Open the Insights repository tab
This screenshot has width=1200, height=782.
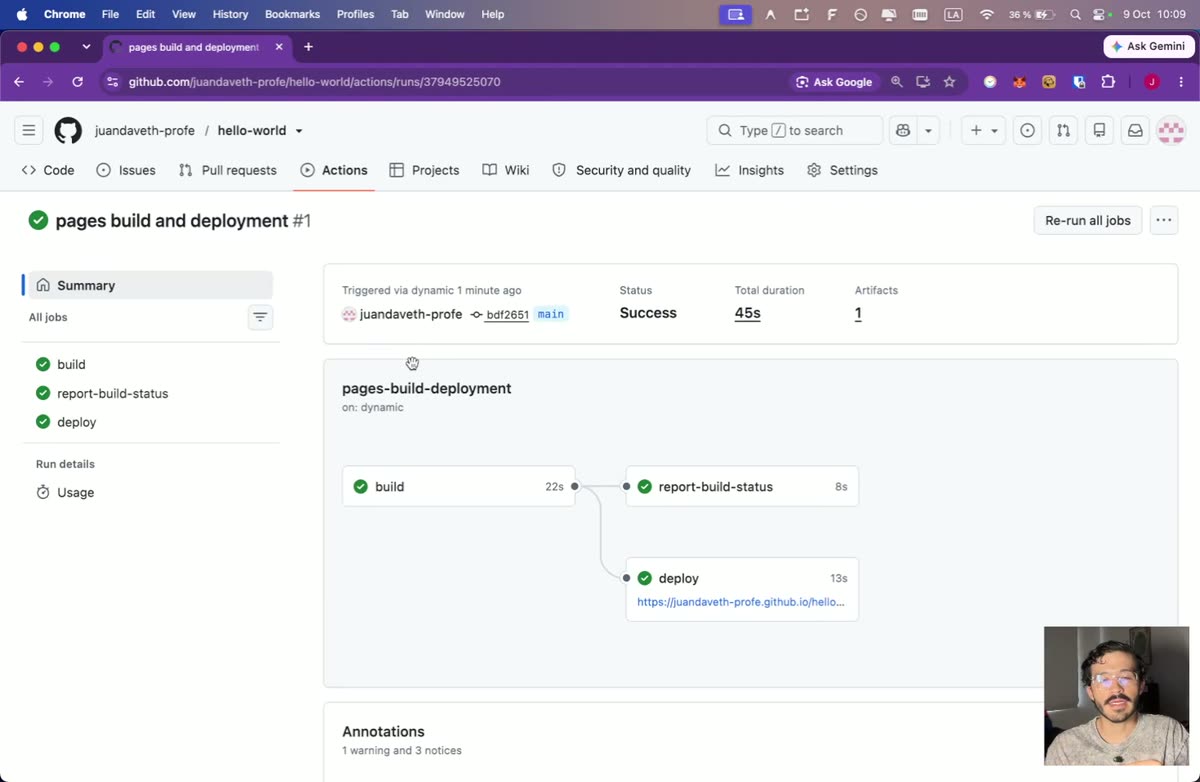750,170
